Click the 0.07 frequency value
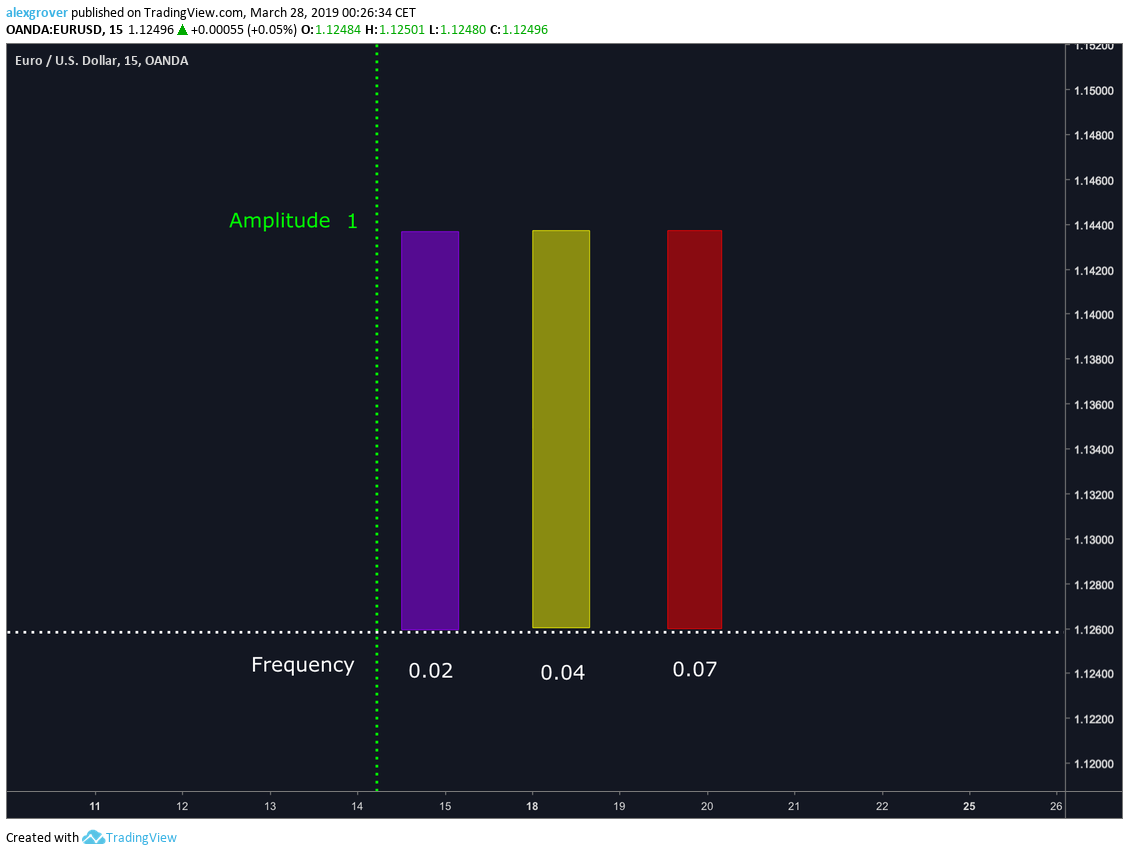Image resolution: width=1129 pixels, height=855 pixels. click(x=695, y=669)
